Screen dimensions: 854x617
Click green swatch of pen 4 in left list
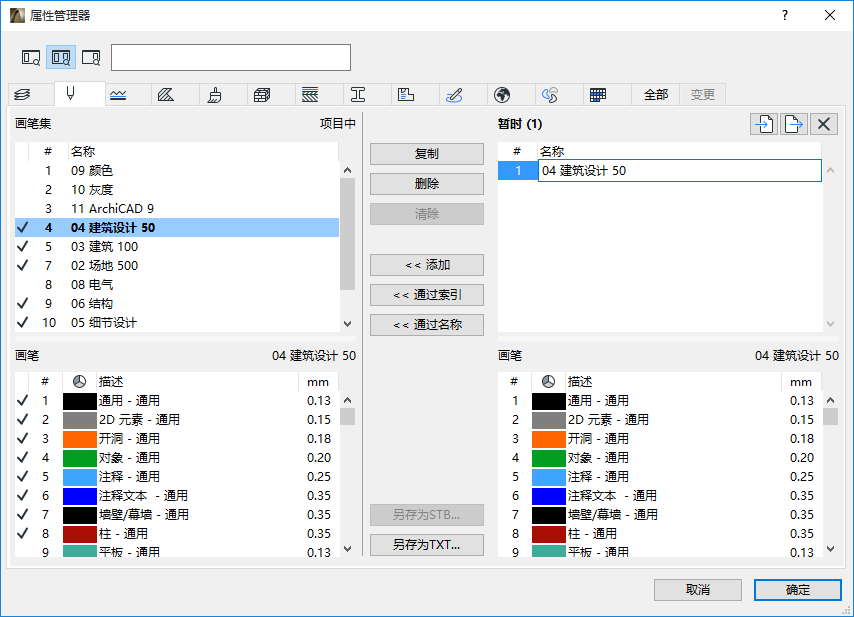coord(80,458)
